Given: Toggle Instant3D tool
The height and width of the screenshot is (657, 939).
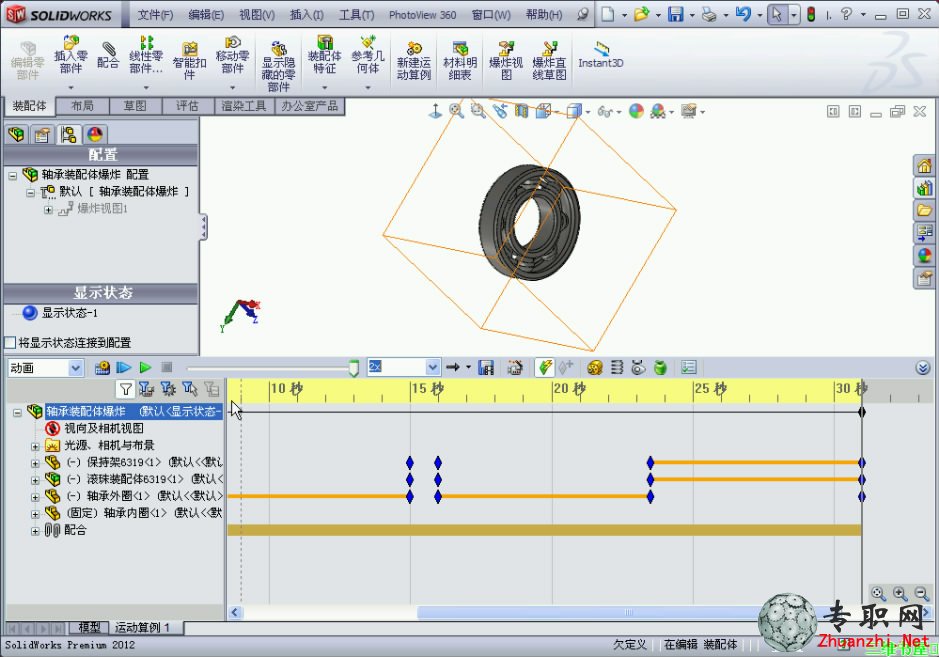Looking at the screenshot, I should [601, 55].
